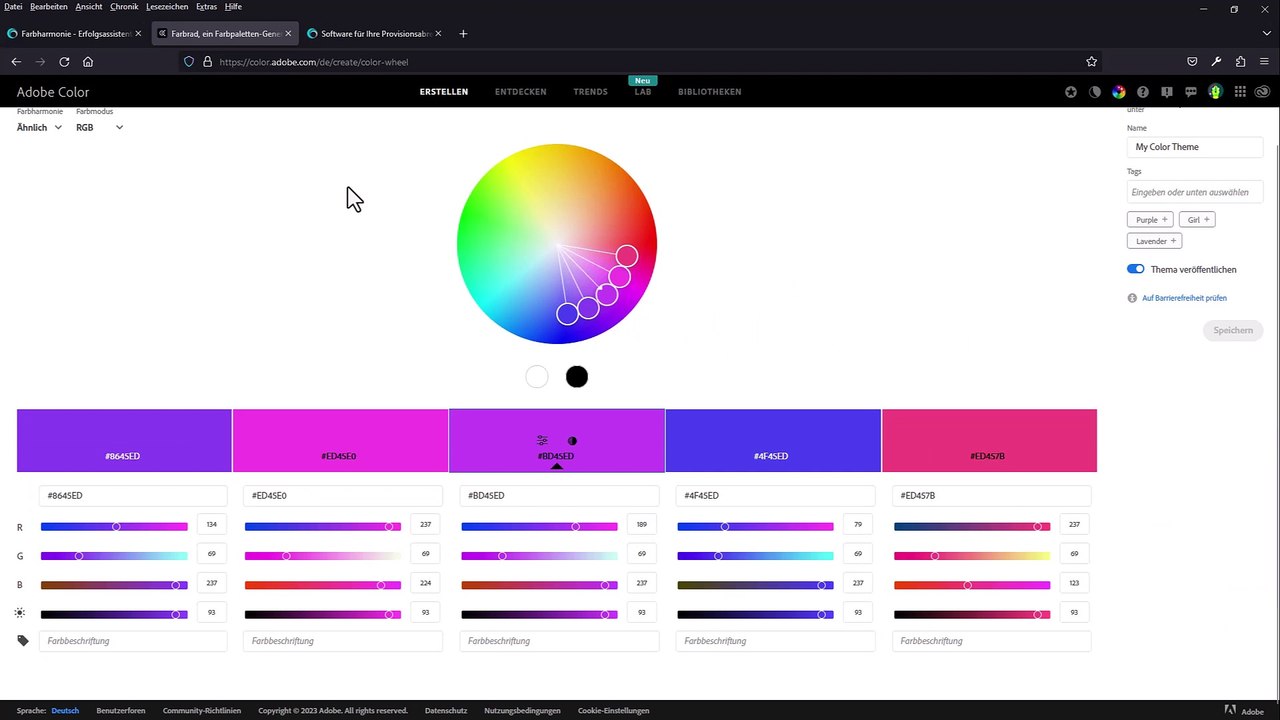Open Auf Barrierefreiheit prüfen link
The height and width of the screenshot is (720, 1280).
(x=1184, y=298)
